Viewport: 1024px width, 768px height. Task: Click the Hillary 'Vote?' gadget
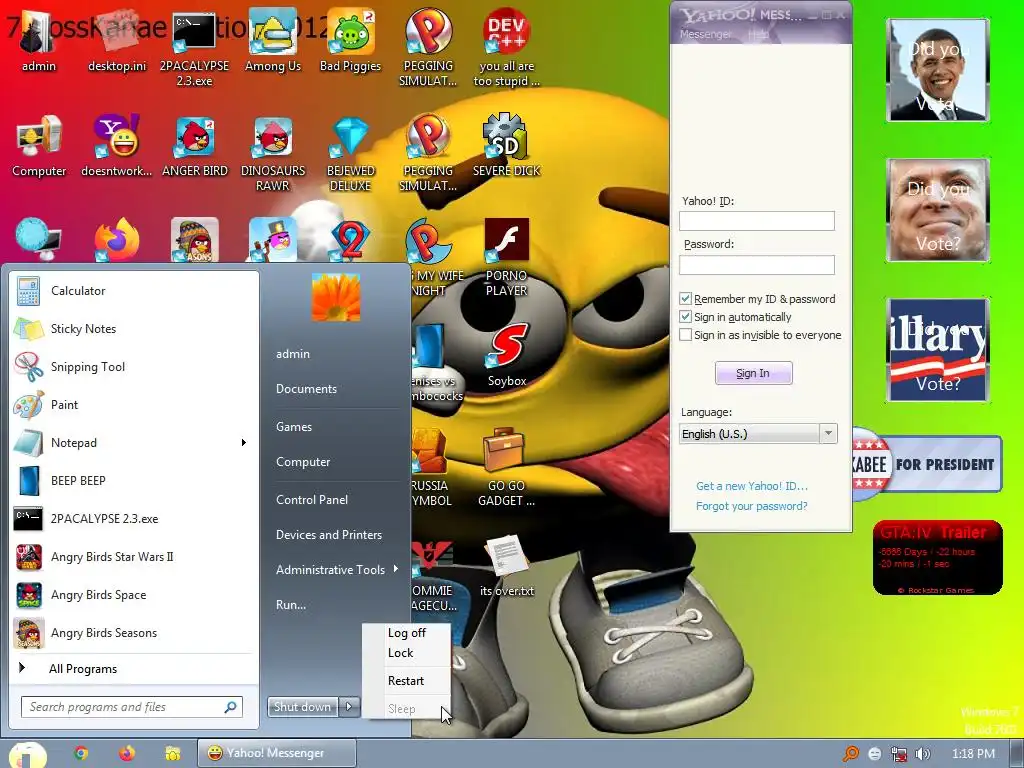[x=938, y=350]
